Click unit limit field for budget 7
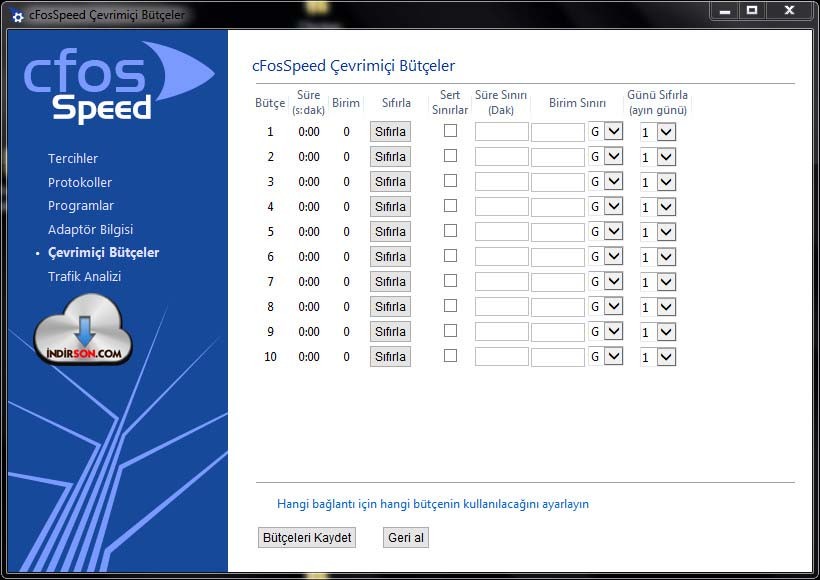Image resolution: width=820 pixels, height=580 pixels. pyautogui.click(x=557, y=282)
